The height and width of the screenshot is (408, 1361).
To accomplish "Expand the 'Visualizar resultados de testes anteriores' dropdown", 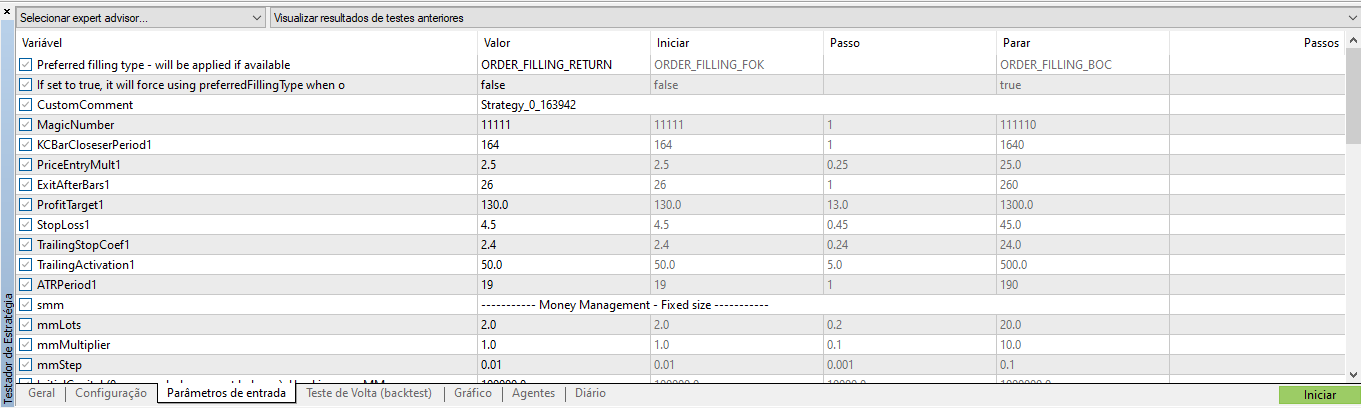I will point(815,18).
